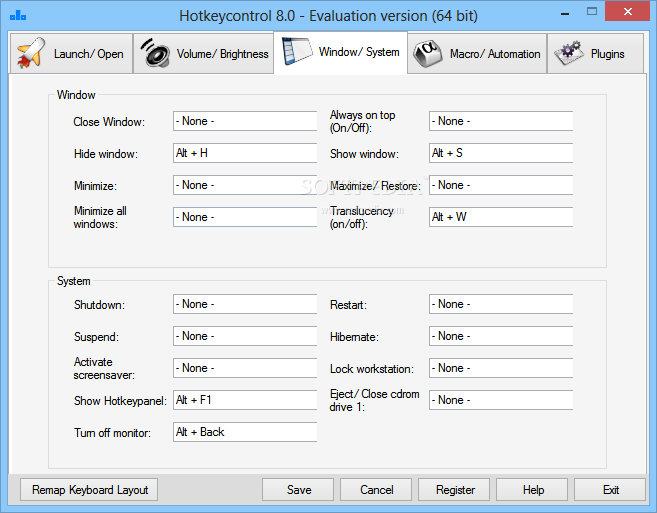
Task: Click the 'Shutdown:' label
Action: coord(99,305)
